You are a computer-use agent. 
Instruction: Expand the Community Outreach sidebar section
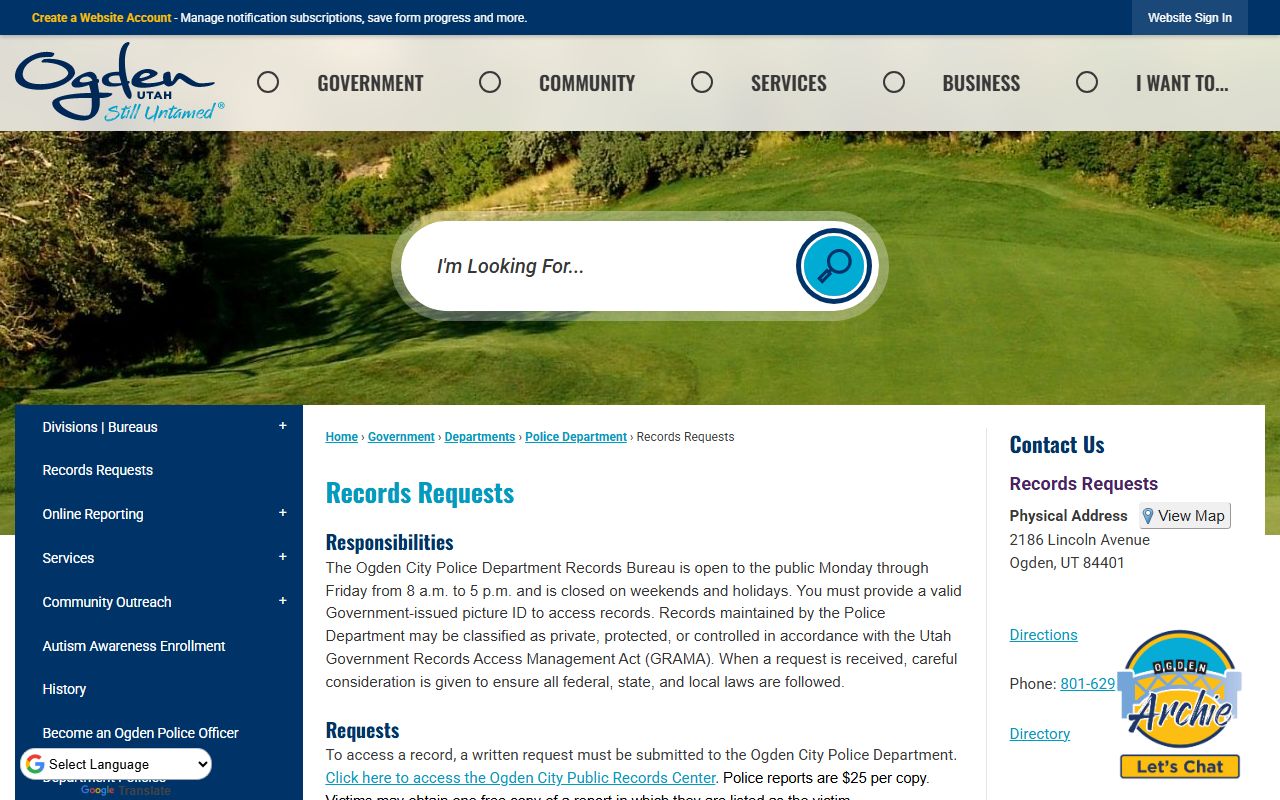point(282,601)
